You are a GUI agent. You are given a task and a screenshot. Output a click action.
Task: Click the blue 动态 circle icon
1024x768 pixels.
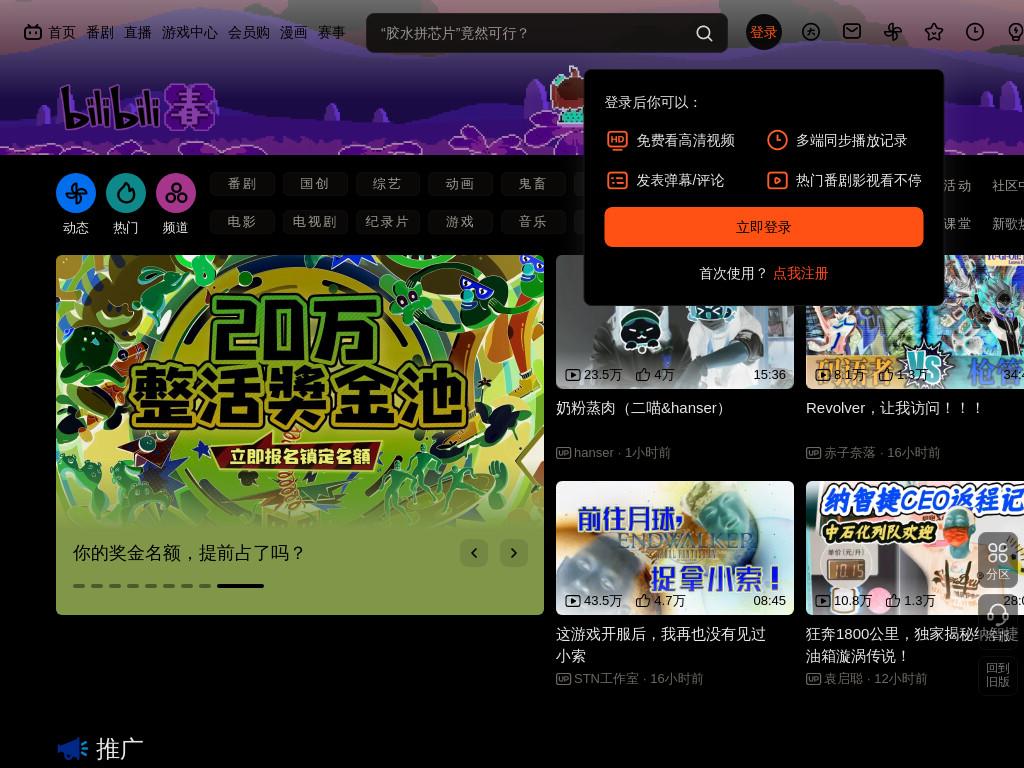tap(76, 193)
